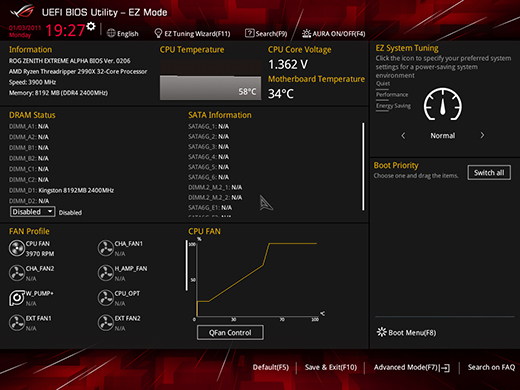Image resolution: width=520 pixels, height=390 pixels.
Task: Open the Disabled dropdown under DRAM Status
Action: tap(32, 212)
